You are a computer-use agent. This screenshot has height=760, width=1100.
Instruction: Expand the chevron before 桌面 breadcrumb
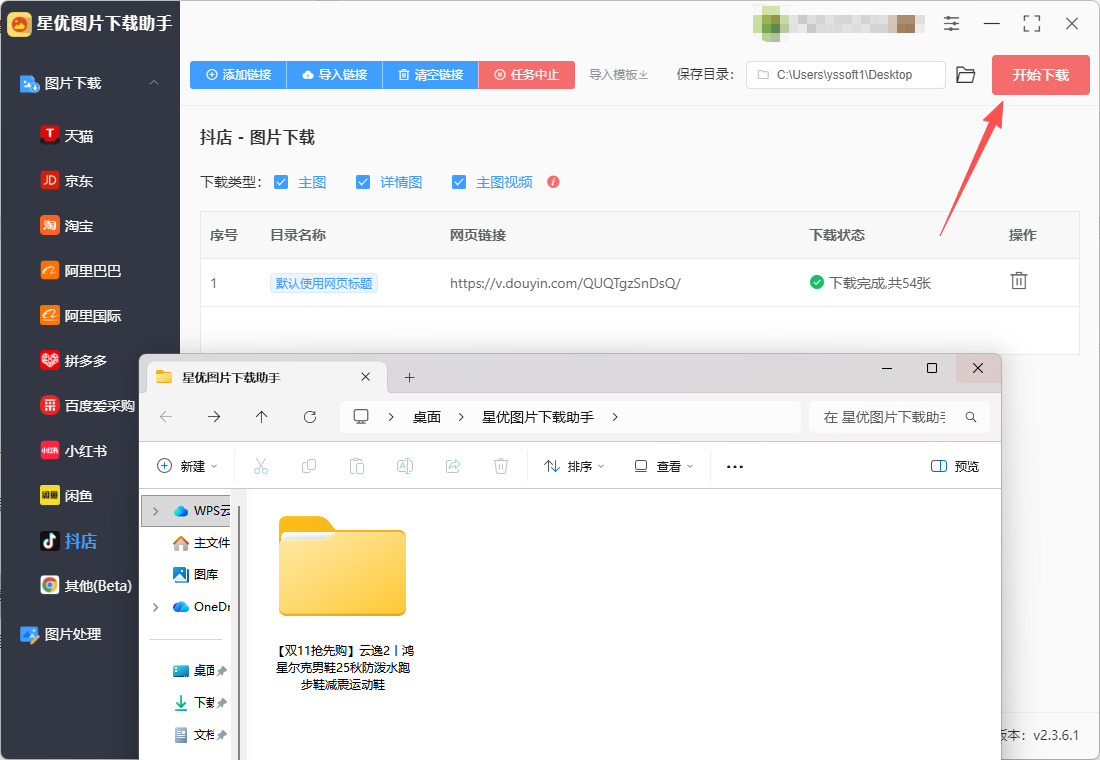(391, 417)
